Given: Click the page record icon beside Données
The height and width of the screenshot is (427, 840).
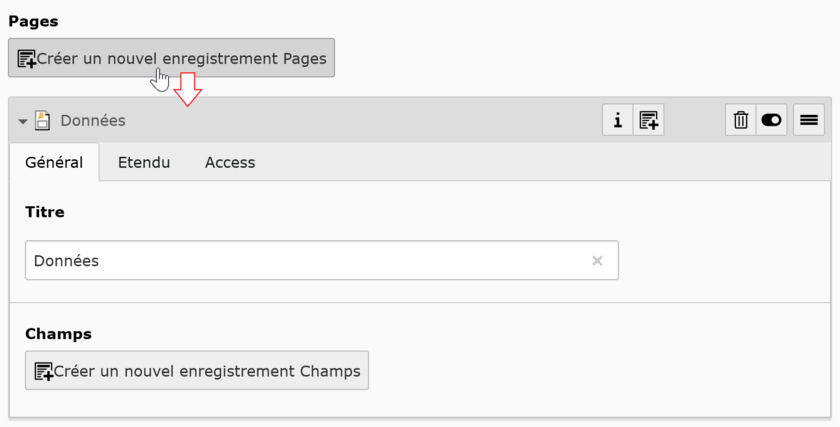Looking at the screenshot, I should point(43,121).
